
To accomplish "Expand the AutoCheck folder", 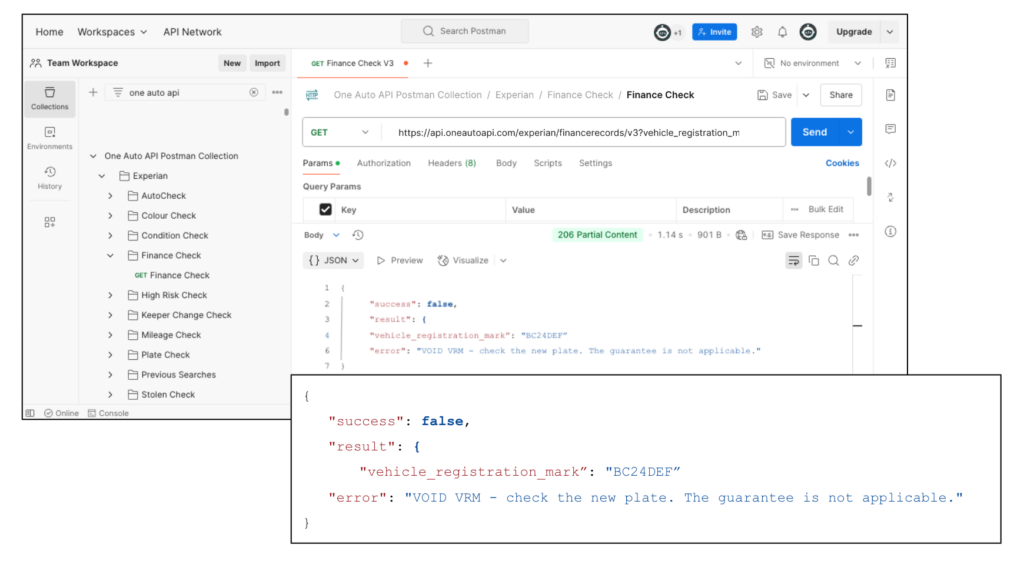I will [110, 196].
